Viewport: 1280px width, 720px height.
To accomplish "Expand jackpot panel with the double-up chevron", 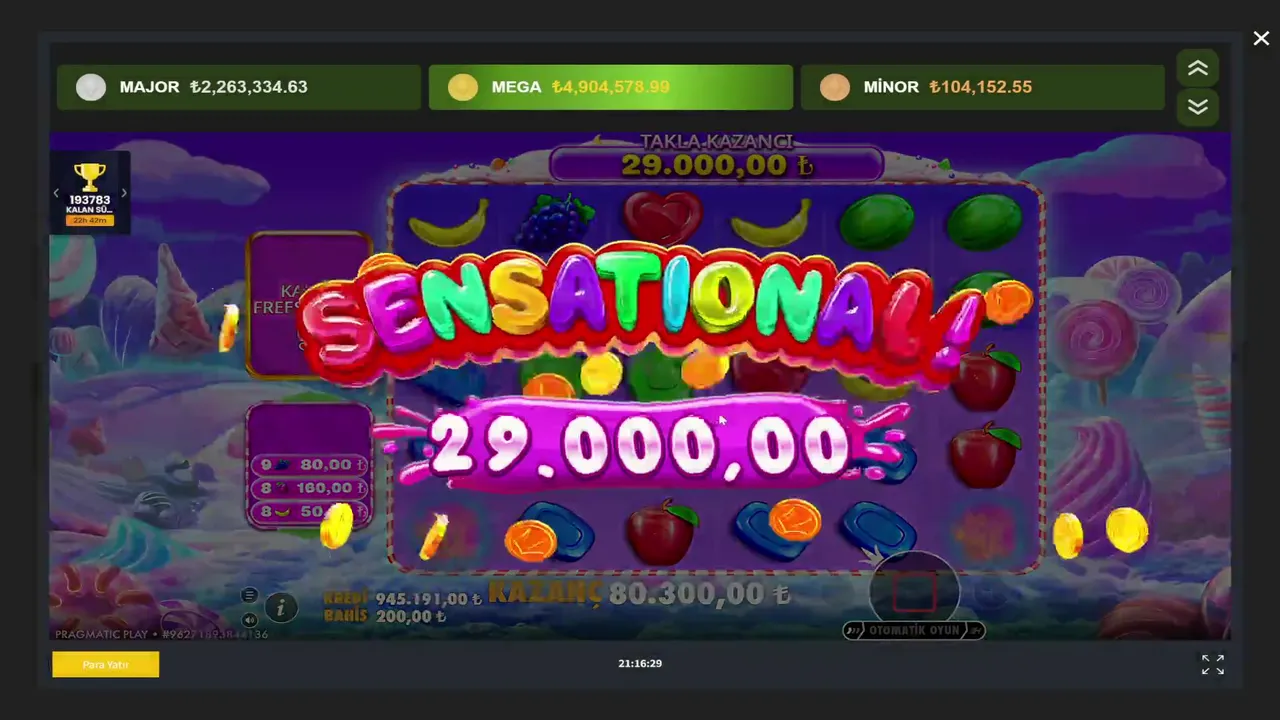I will (x=1198, y=69).
